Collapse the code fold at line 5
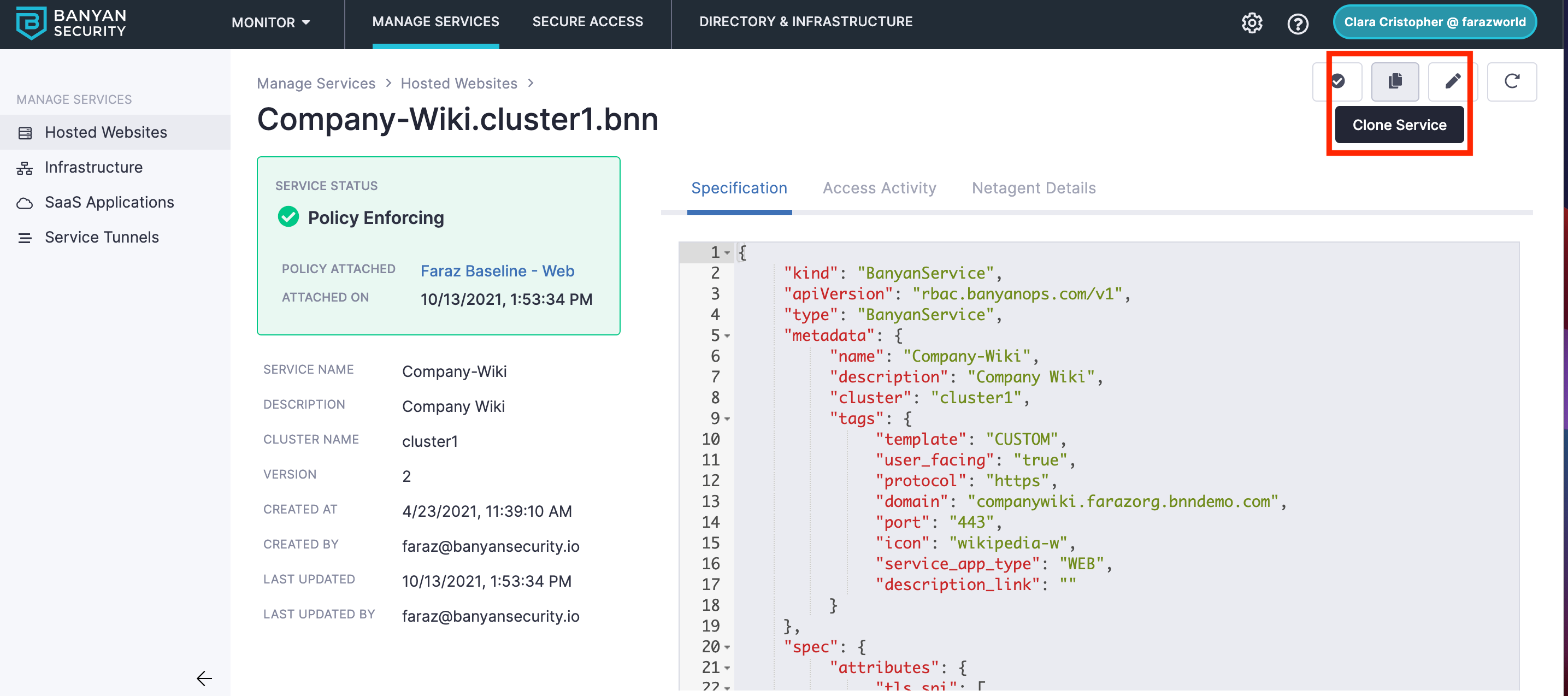 click(x=727, y=336)
